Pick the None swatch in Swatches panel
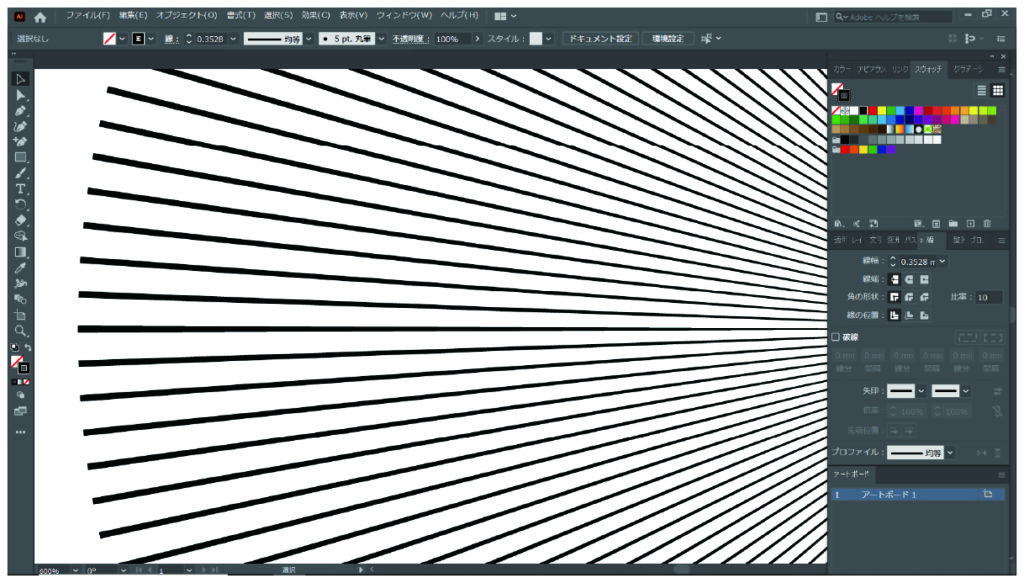 tap(835, 110)
